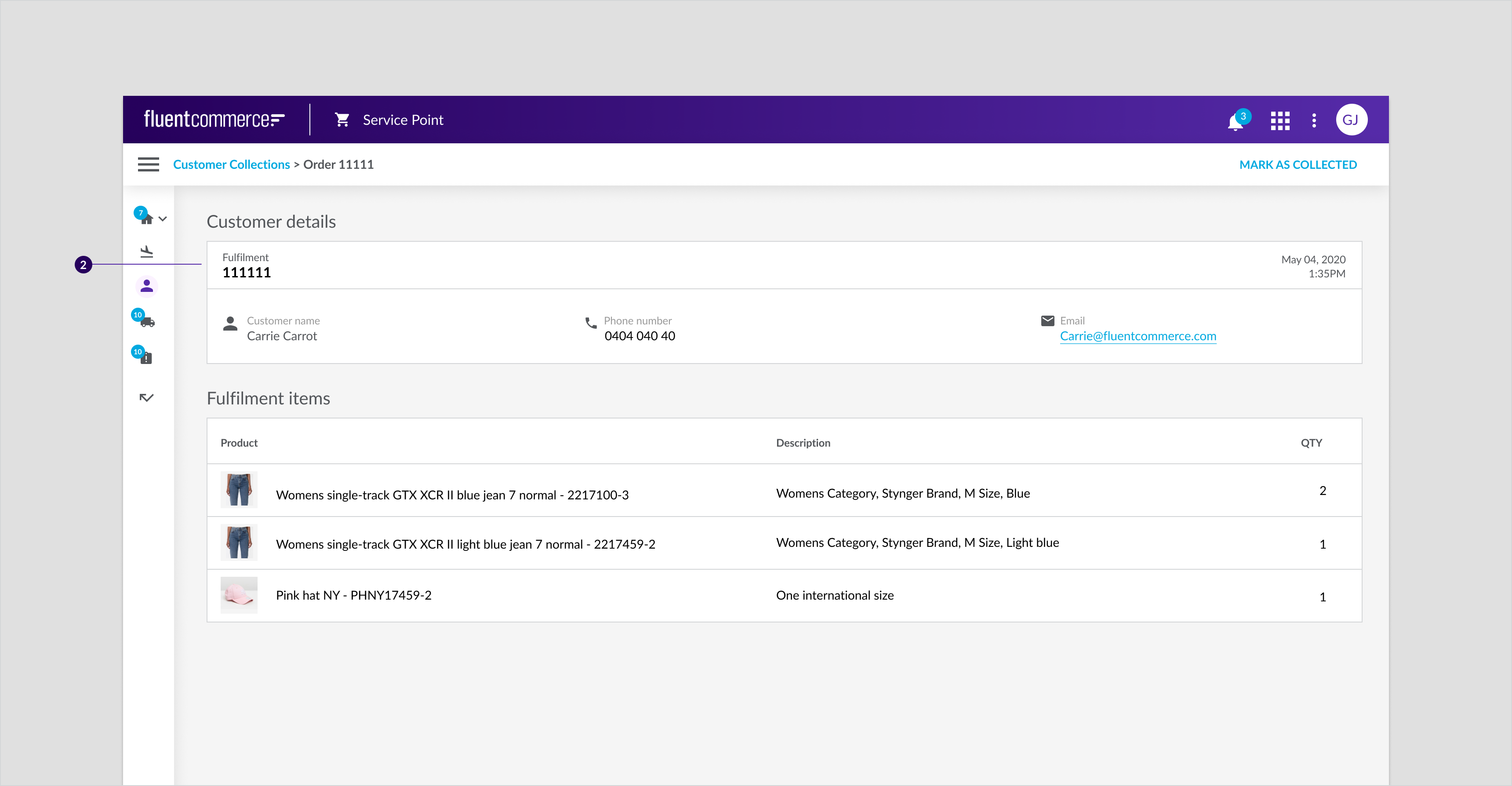Collapse the sidebar bottom chevron
The height and width of the screenshot is (786, 1512).
pyautogui.click(x=147, y=397)
